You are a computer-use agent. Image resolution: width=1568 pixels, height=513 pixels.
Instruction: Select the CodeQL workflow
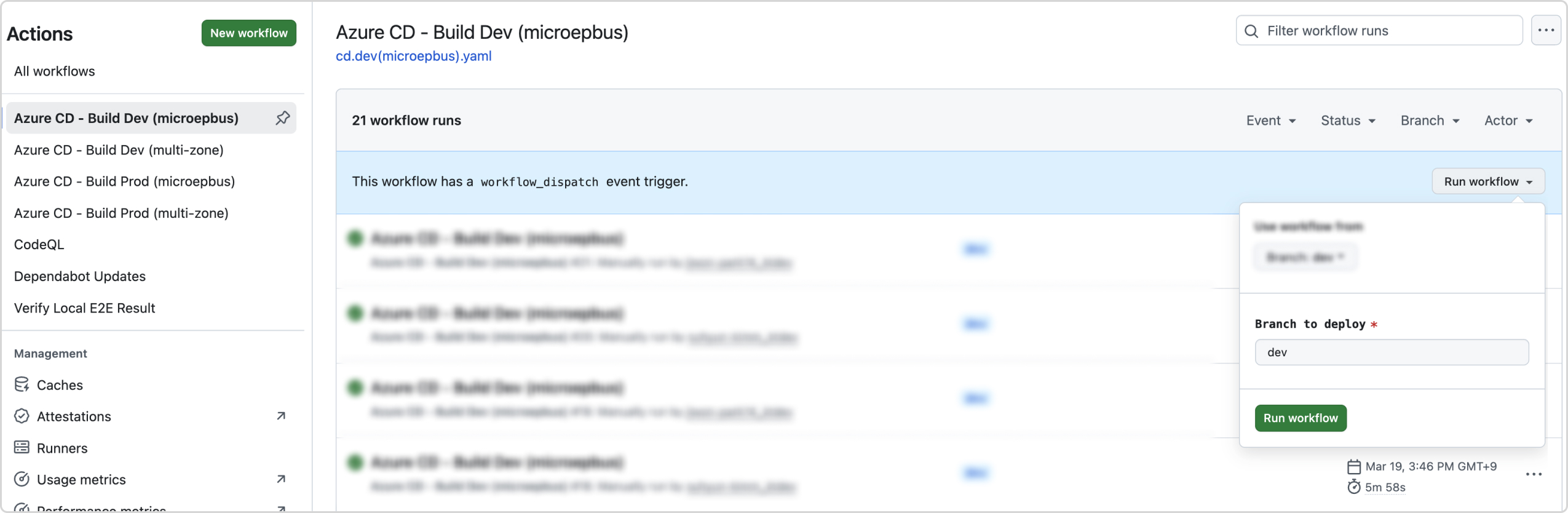(x=39, y=244)
